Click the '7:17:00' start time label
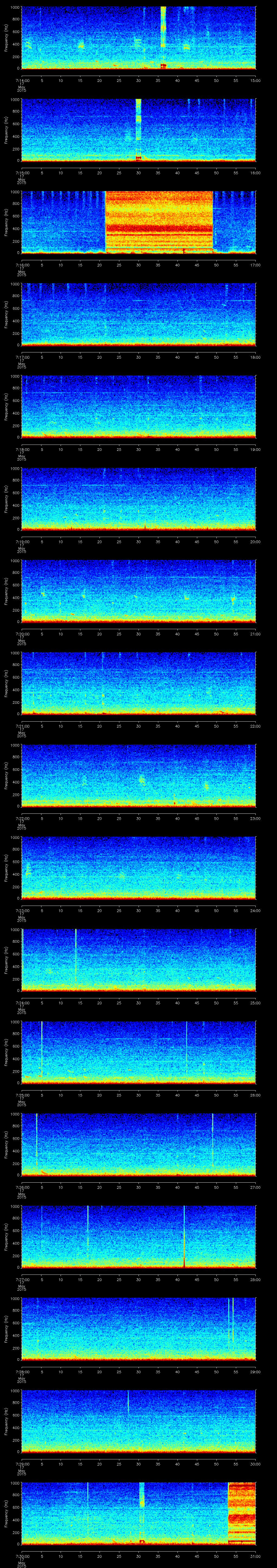Image resolution: width=277 pixels, height=1568 pixels. tap(22, 357)
